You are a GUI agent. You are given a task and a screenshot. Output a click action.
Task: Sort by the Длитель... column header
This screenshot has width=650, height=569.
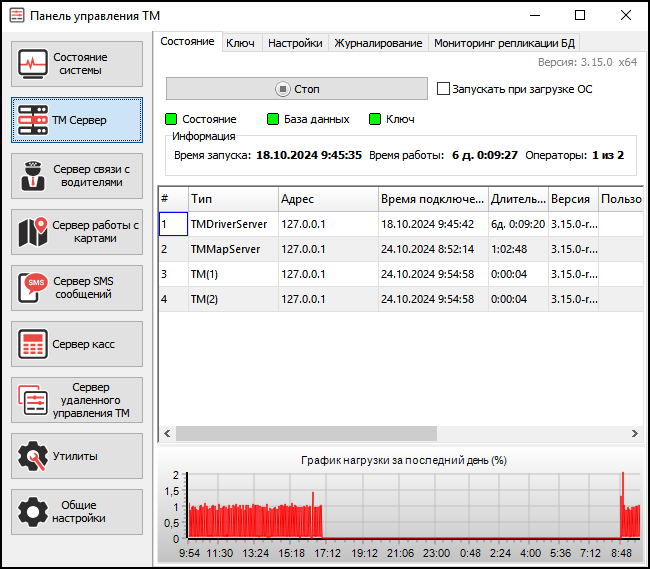click(x=518, y=199)
